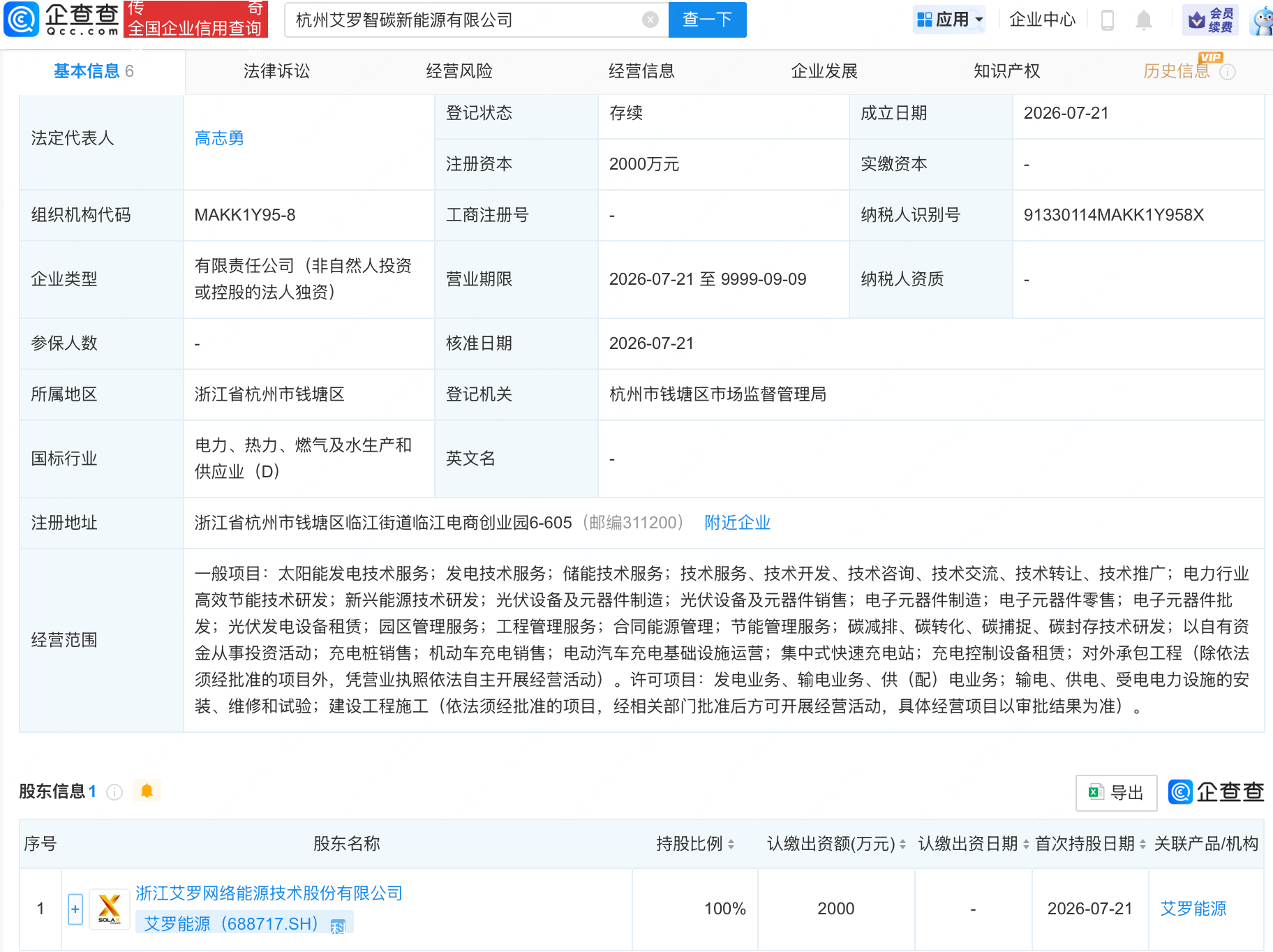The height and width of the screenshot is (952, 1273).
Task: Switch to 基本信息 tab
Action: [94, 71]
